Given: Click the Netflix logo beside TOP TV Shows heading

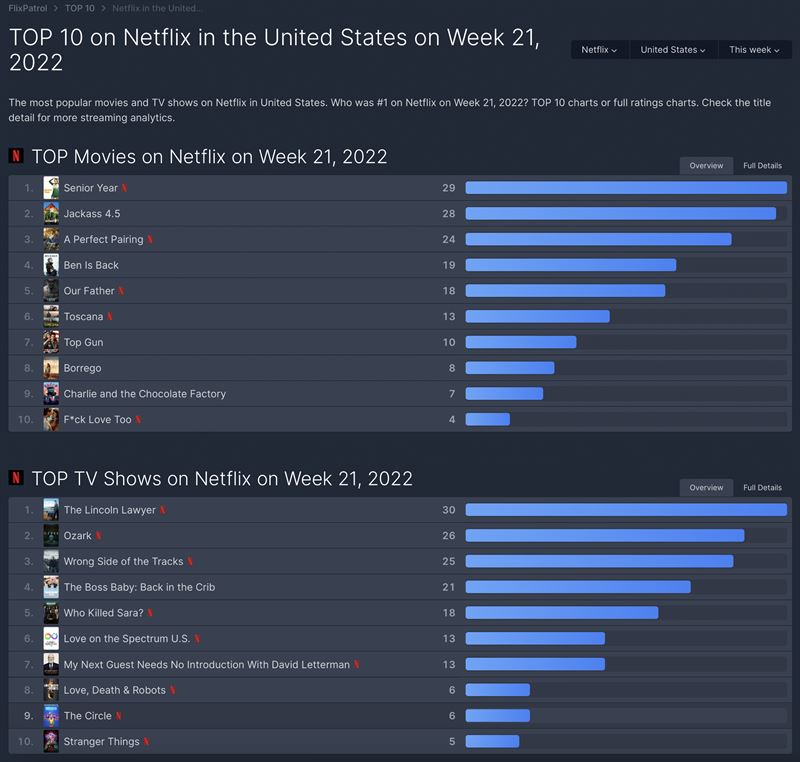Looking at the screenshot, I should click(x=16, y=479).
